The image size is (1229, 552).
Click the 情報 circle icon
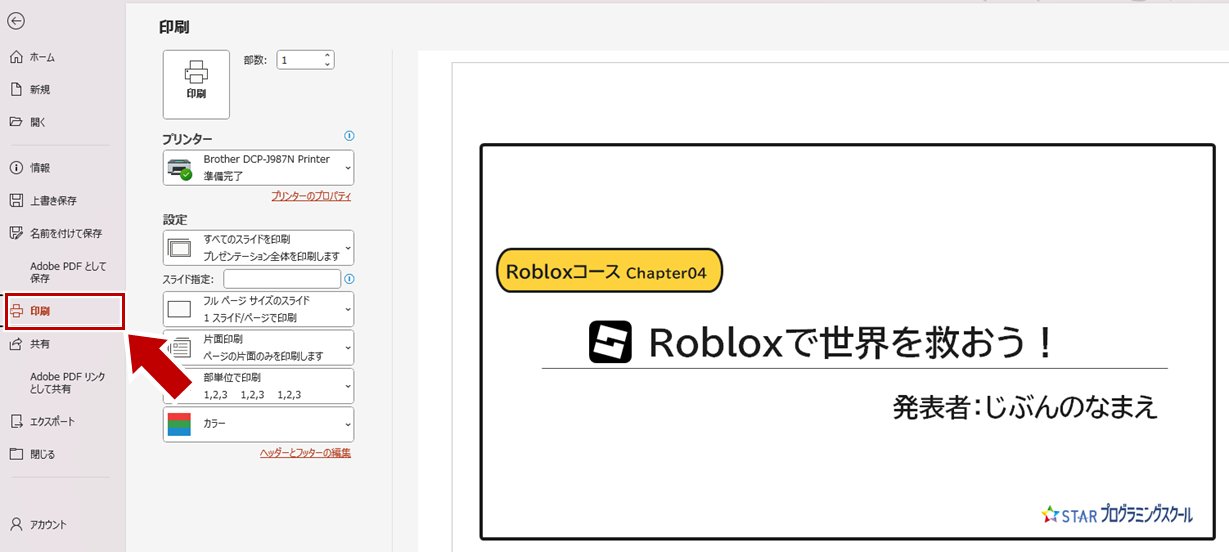pyautogui.click(x=16, y=168)
